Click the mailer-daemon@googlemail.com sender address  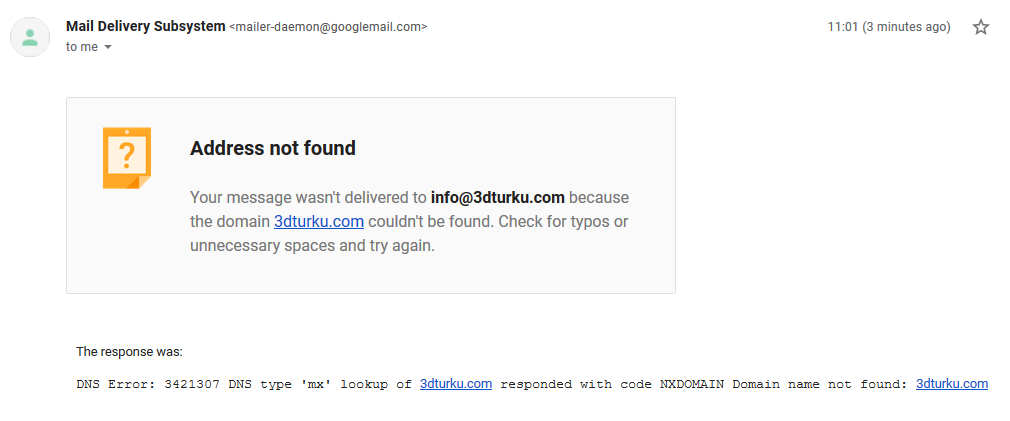click(x=328, y=27)
